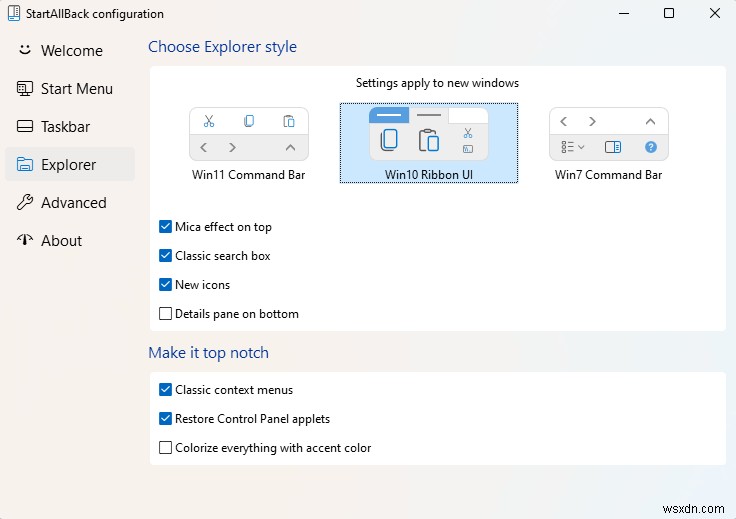Screen dimensions: 736x519
Task: Open the Explorer section
Action: click(69, 165)
